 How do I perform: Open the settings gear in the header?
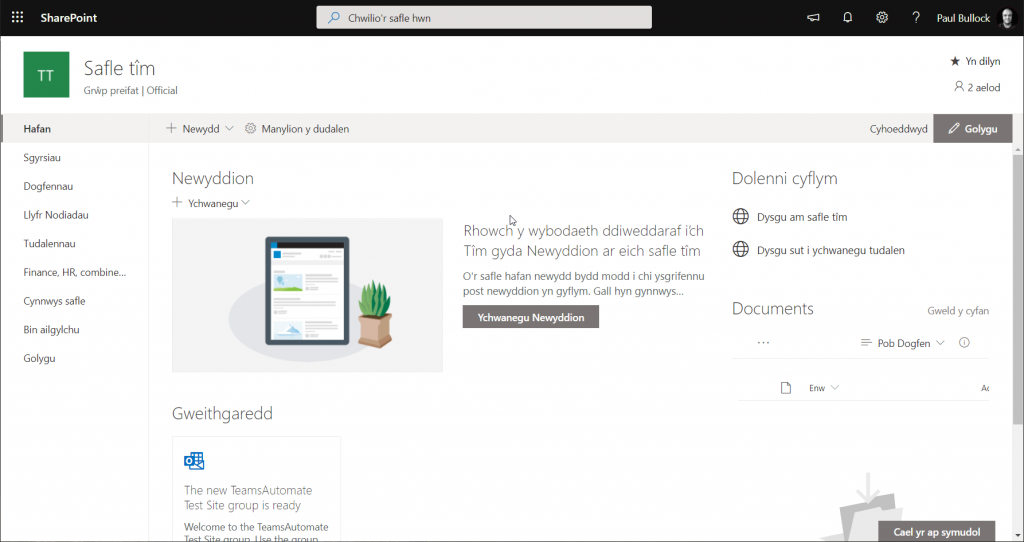tap(882, 18)
